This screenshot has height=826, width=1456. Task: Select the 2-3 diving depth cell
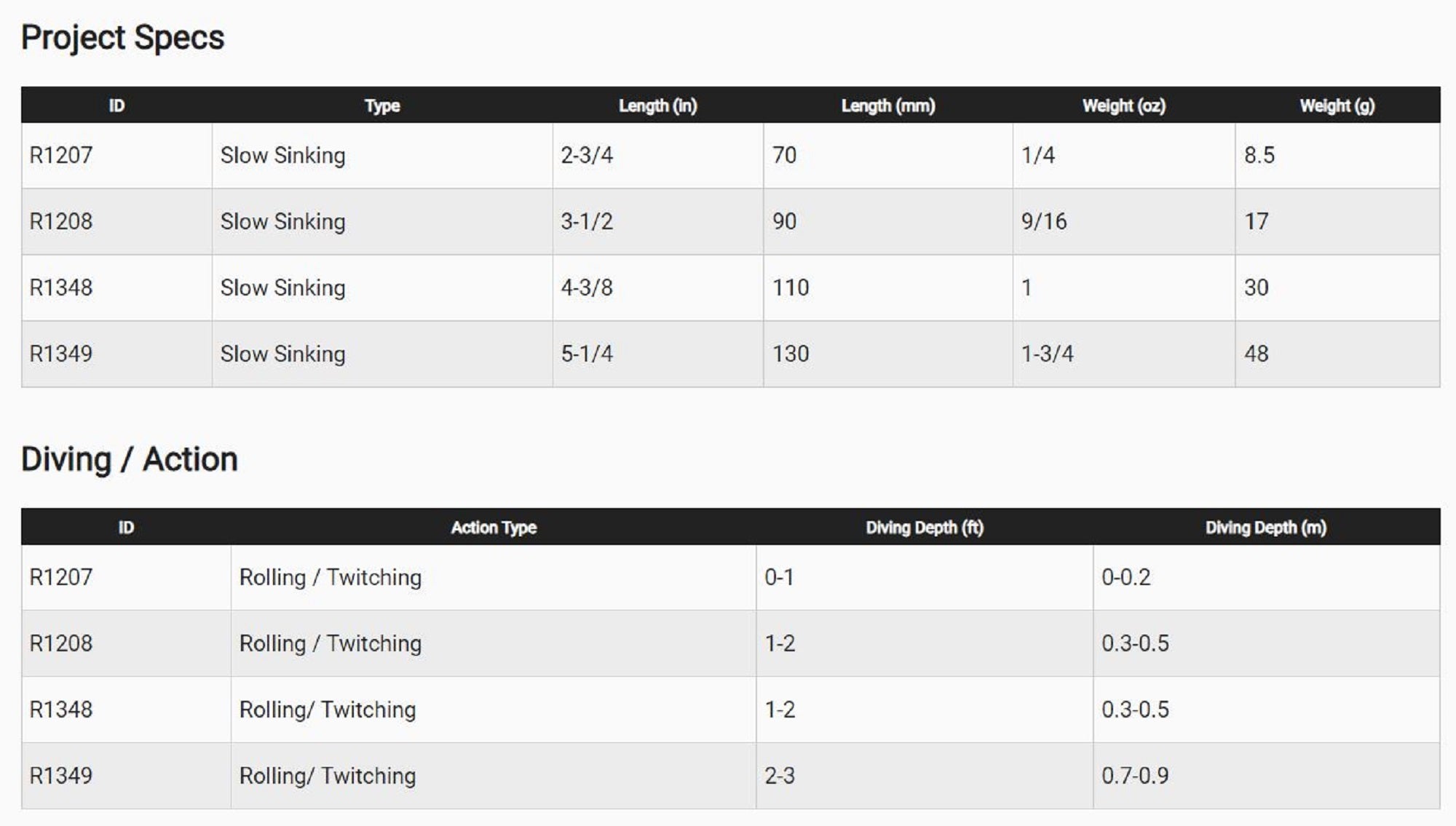(780, 776)
